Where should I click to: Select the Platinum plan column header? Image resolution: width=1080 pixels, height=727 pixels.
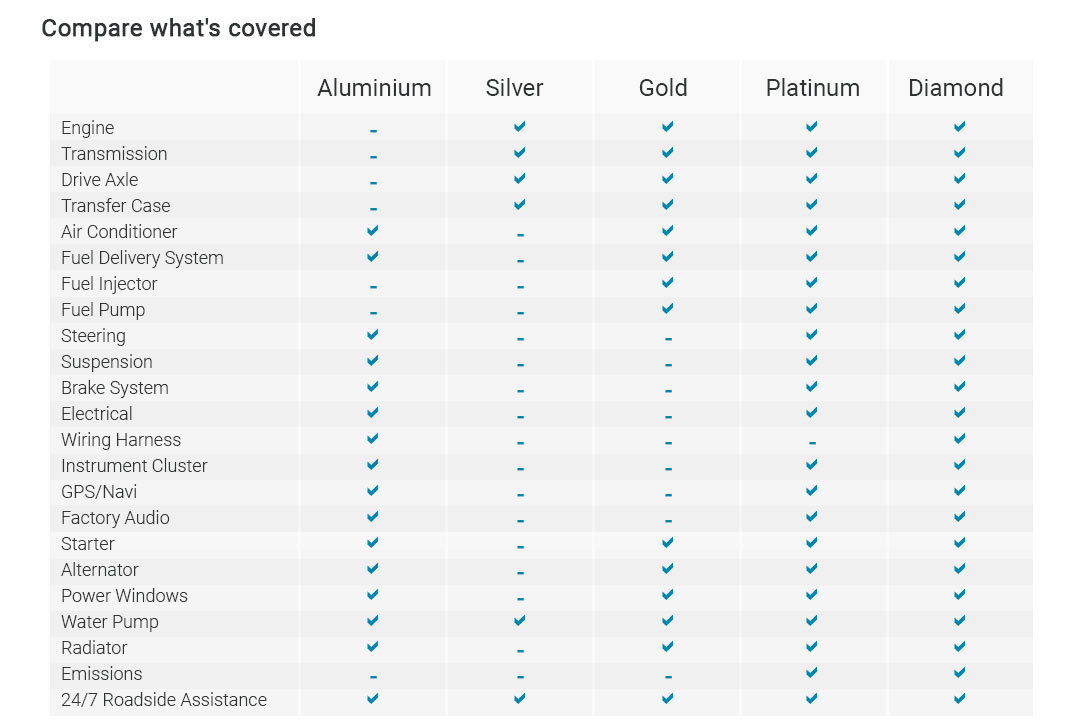(812, 88)
